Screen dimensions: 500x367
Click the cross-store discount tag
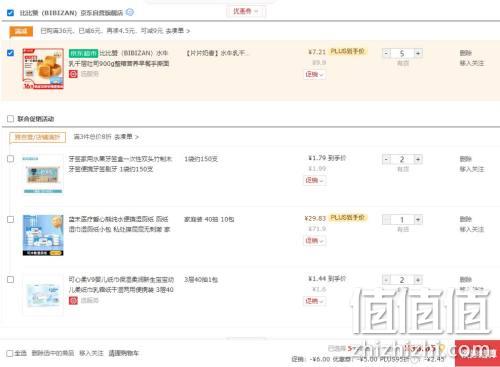pyautogui.click(x=37, y=137)
